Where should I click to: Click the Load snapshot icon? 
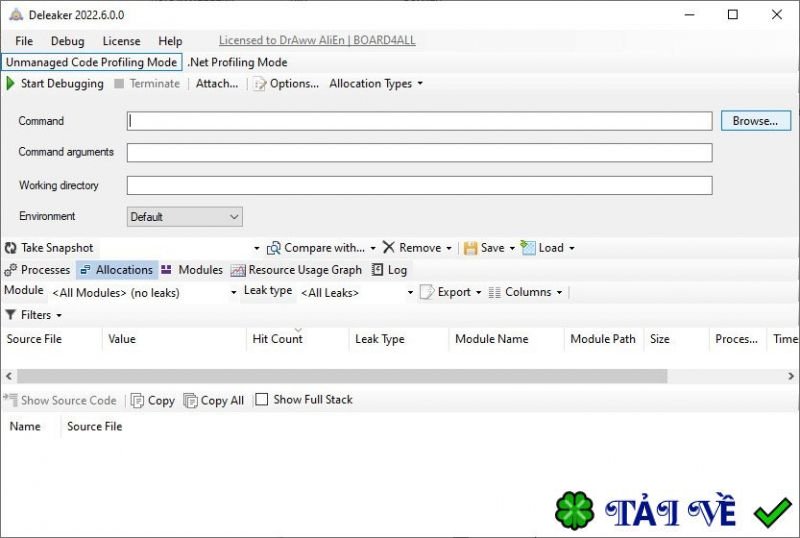(x=528, y=248)
